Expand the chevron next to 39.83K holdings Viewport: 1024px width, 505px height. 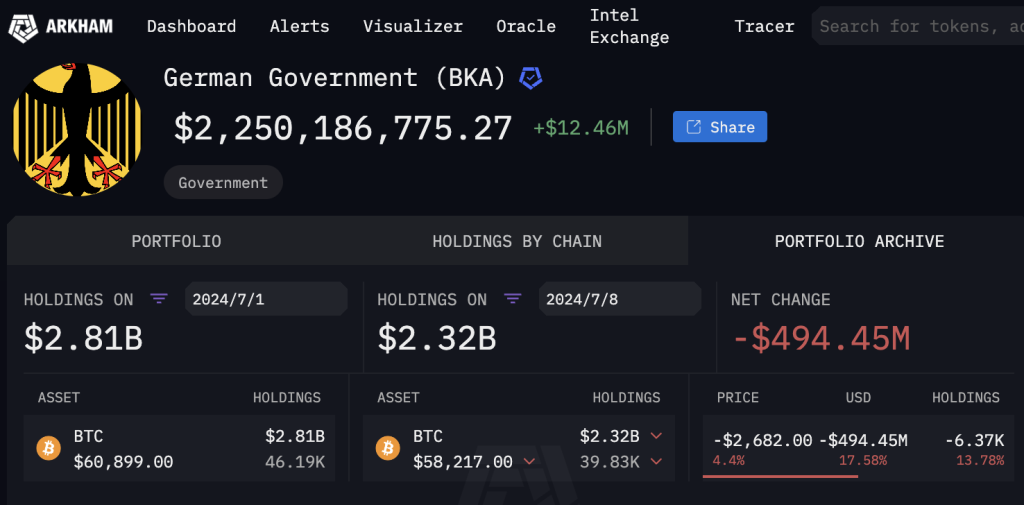pyautogui.click(x=657, y=462)
